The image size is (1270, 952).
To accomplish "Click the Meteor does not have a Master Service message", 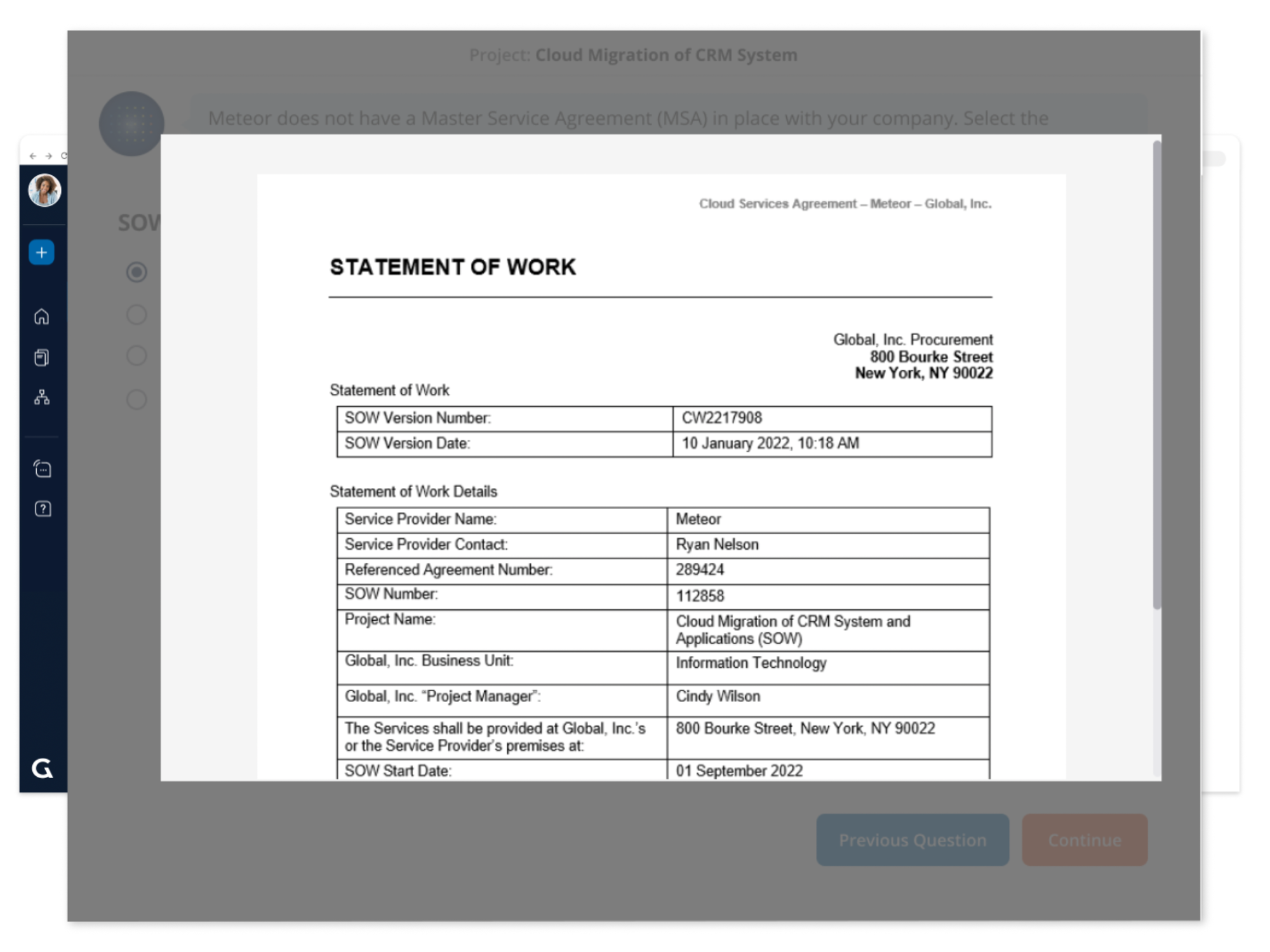I will click(629, 118).
